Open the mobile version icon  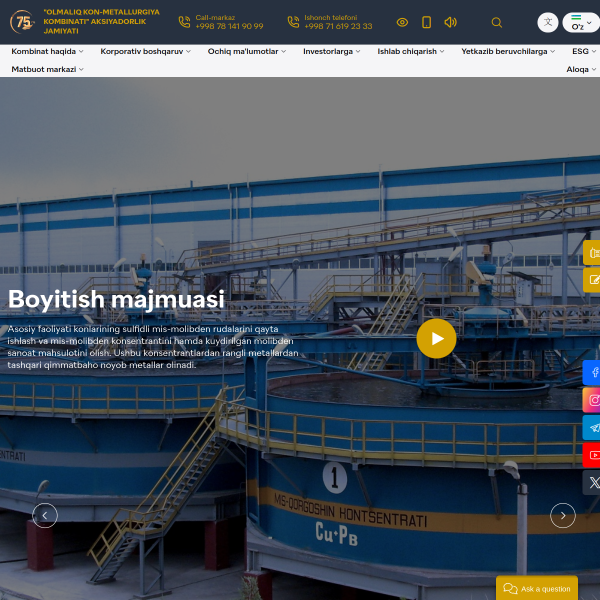pyautogui.click(x=426, y=22)
